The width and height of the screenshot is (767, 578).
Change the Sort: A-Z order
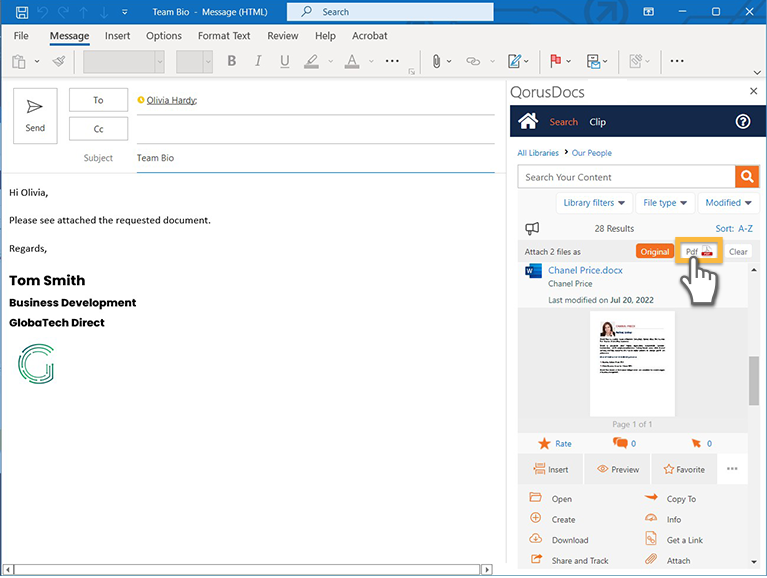pos(734,228)
